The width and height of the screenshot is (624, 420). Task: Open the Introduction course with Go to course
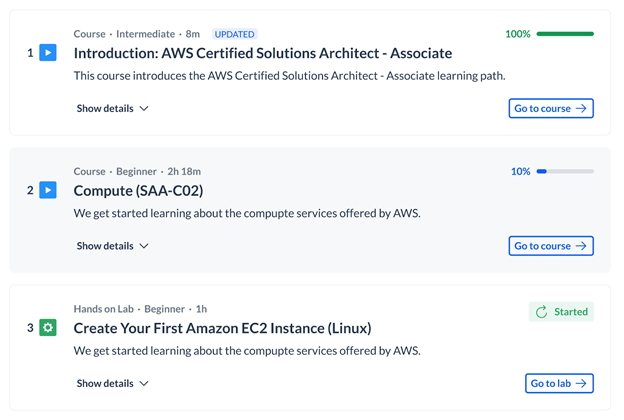(x=551, y=108)
